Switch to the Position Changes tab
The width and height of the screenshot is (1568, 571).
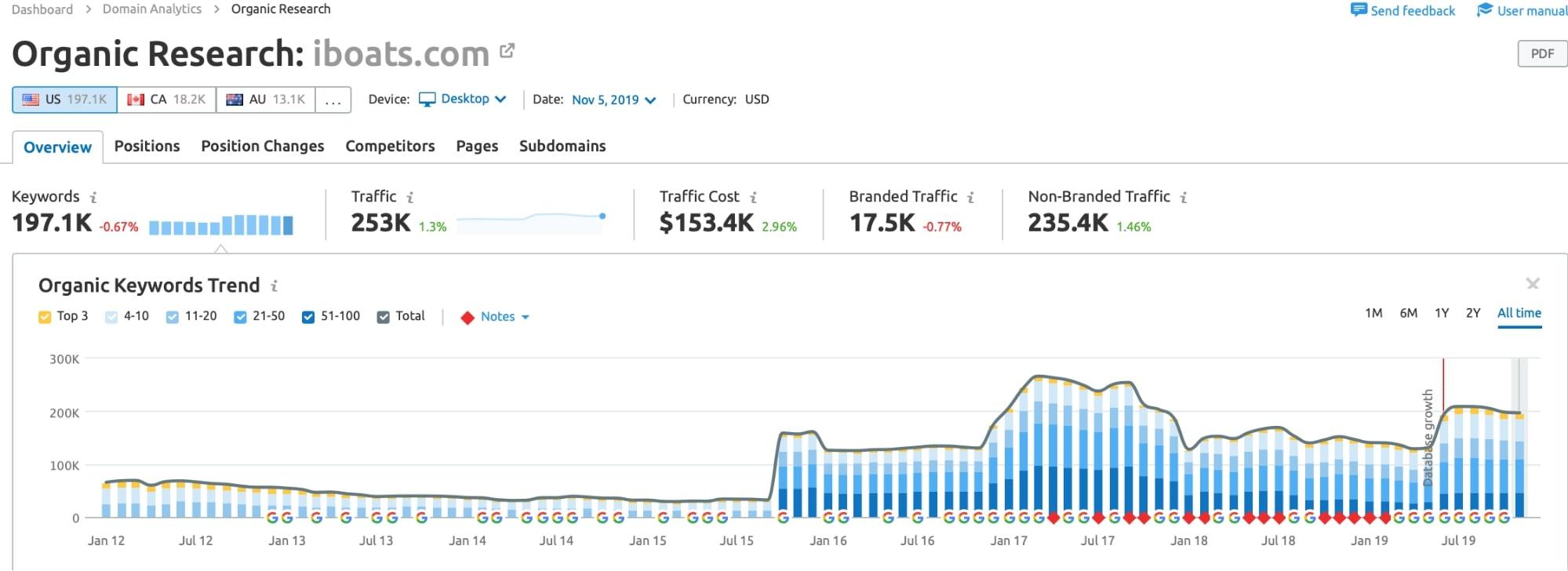point(262,147)
